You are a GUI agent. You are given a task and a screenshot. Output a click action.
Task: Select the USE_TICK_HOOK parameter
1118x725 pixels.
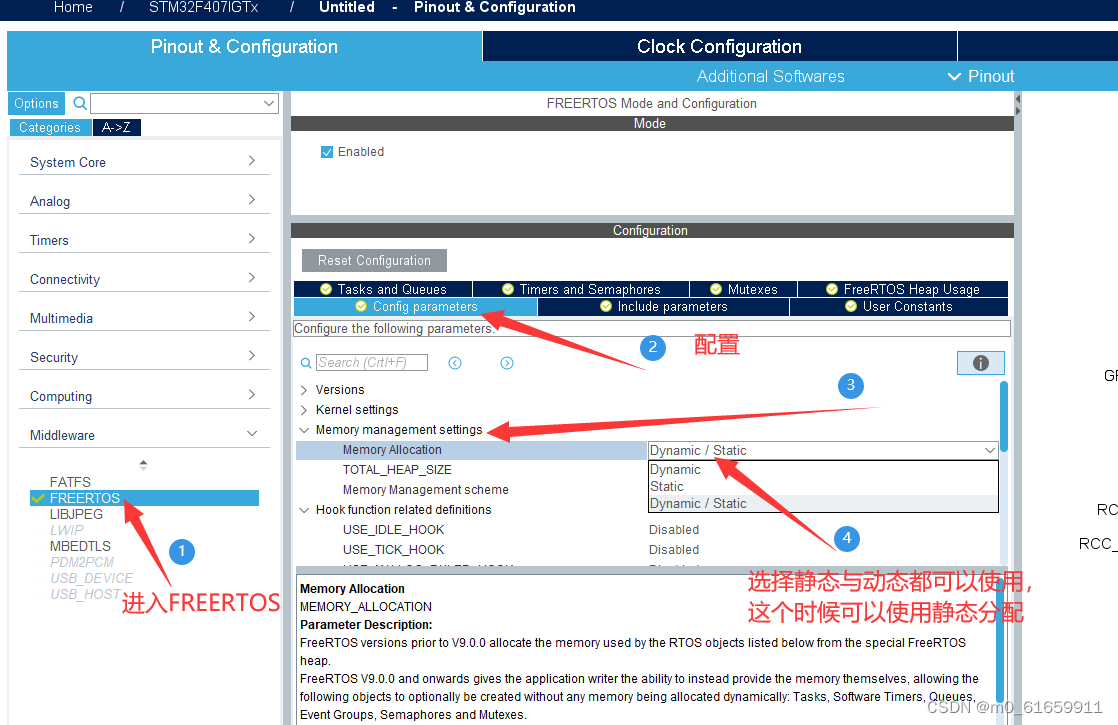(394, 550)
